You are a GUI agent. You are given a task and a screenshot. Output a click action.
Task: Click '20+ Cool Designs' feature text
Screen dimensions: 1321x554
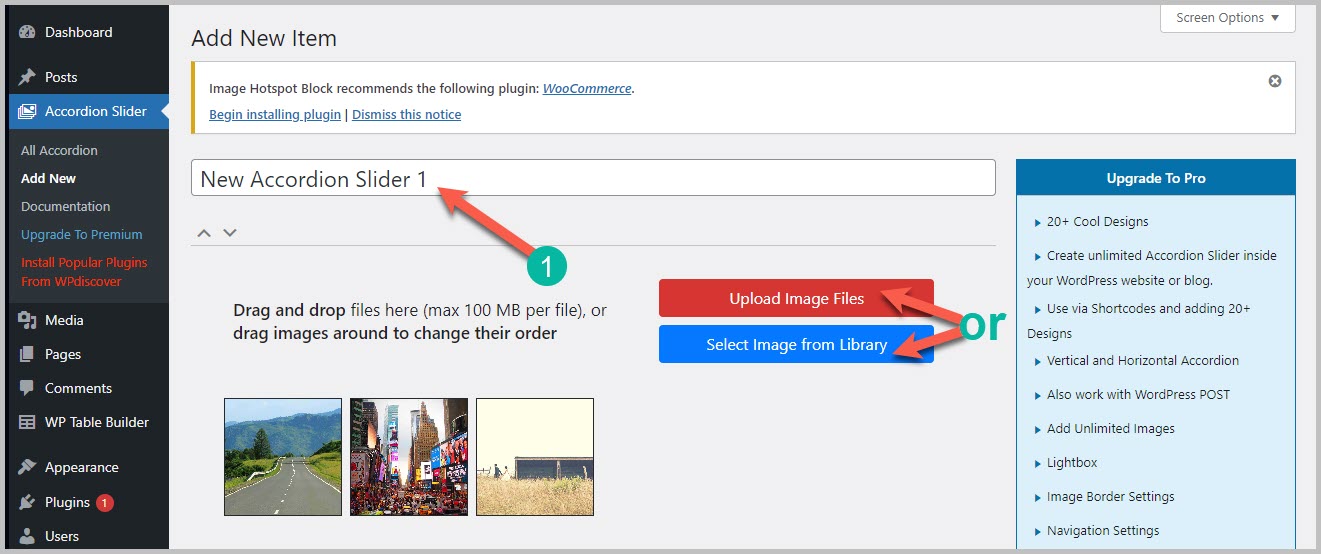1097,222
